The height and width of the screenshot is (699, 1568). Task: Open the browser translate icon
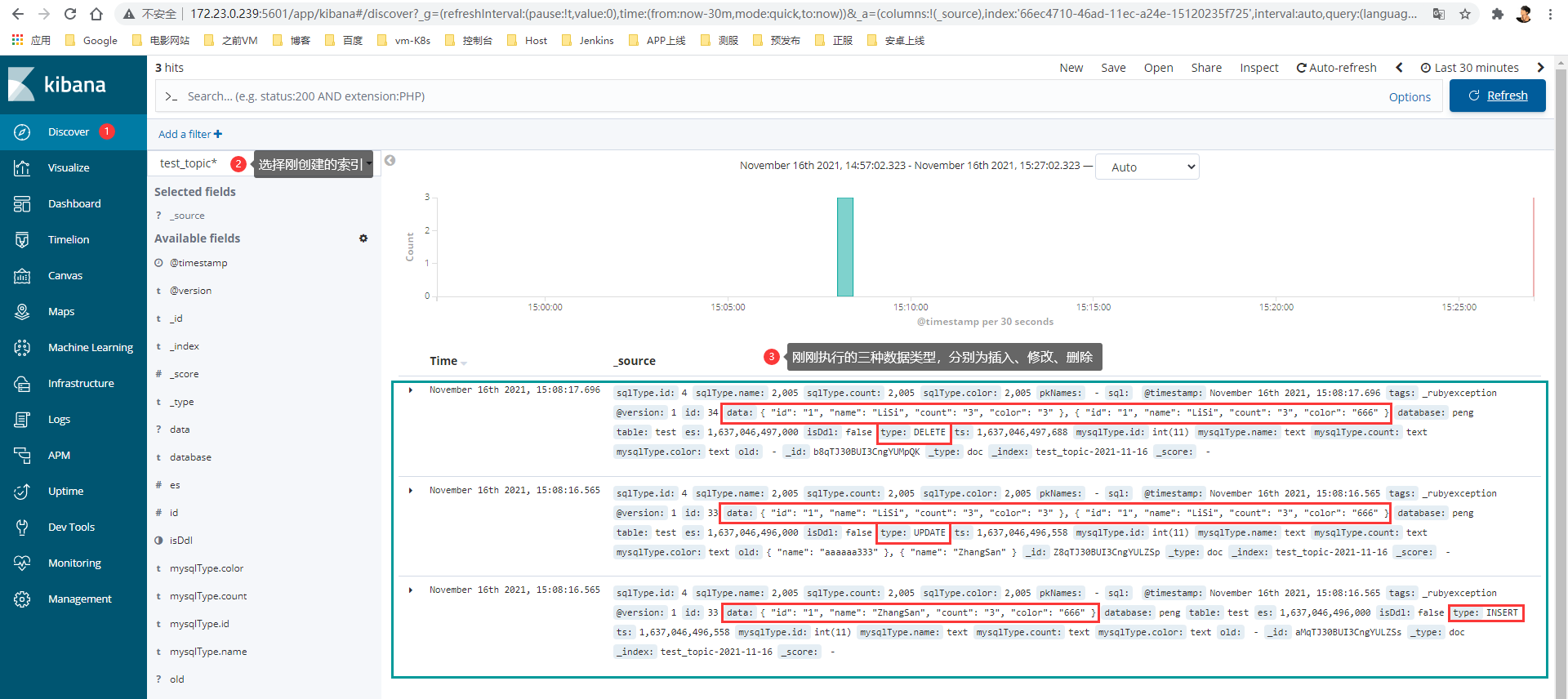[1439, 14]
